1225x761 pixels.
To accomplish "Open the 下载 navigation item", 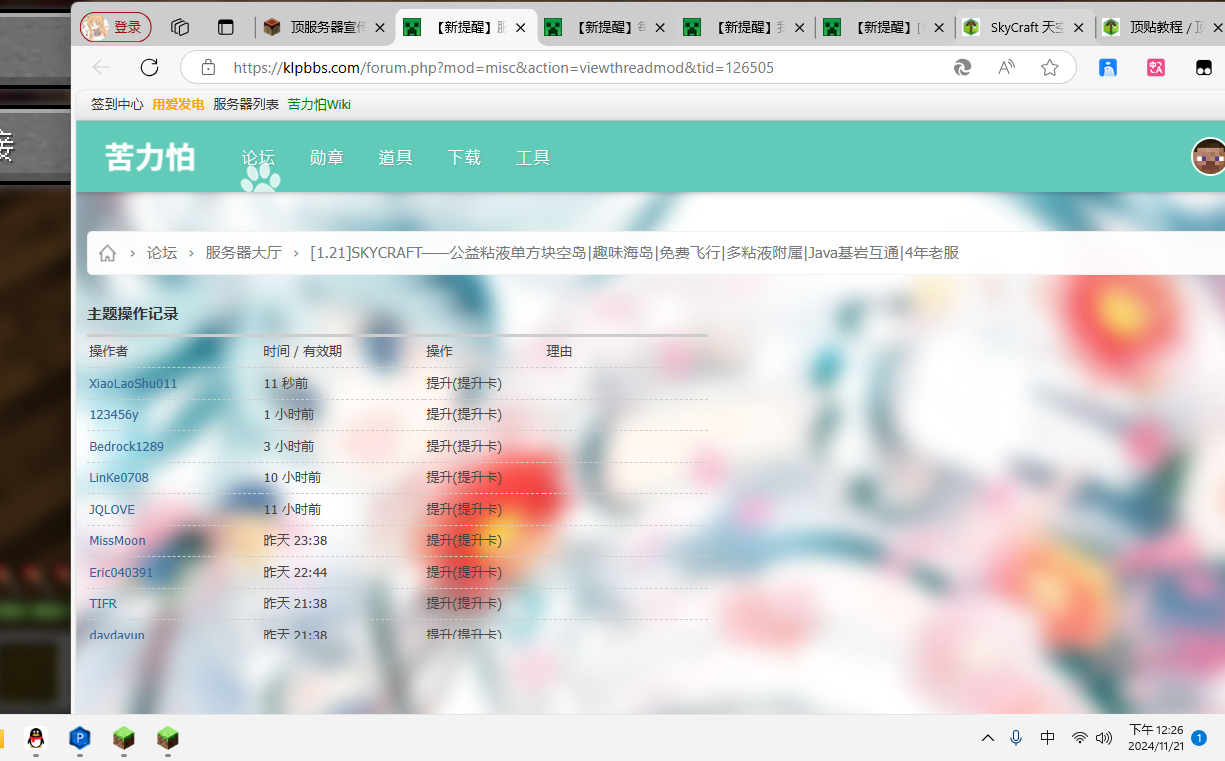I will (464, 157).
